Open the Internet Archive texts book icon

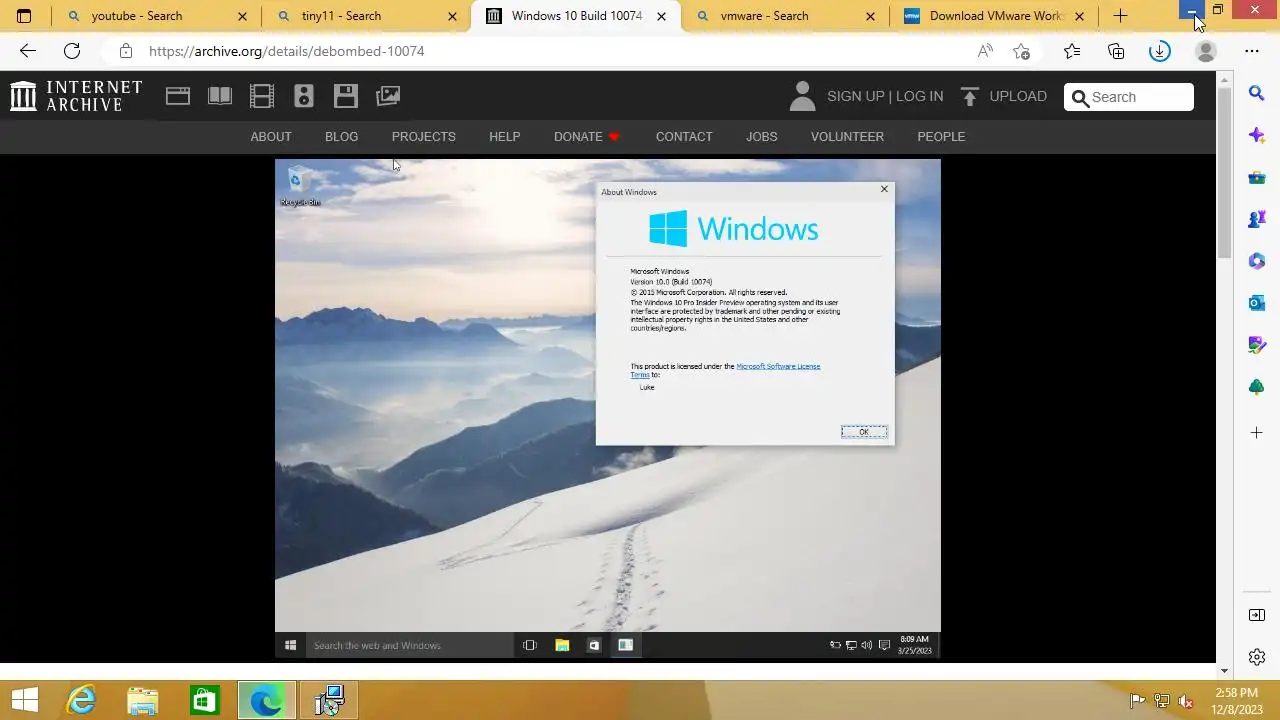point(220,96)
